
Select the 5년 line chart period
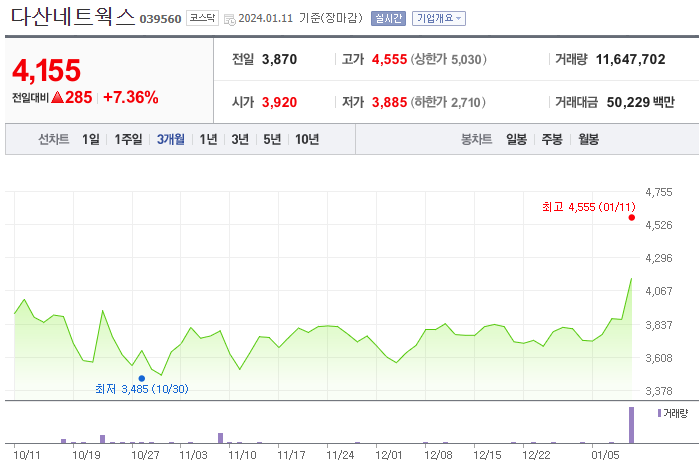(x=272, y=140)
